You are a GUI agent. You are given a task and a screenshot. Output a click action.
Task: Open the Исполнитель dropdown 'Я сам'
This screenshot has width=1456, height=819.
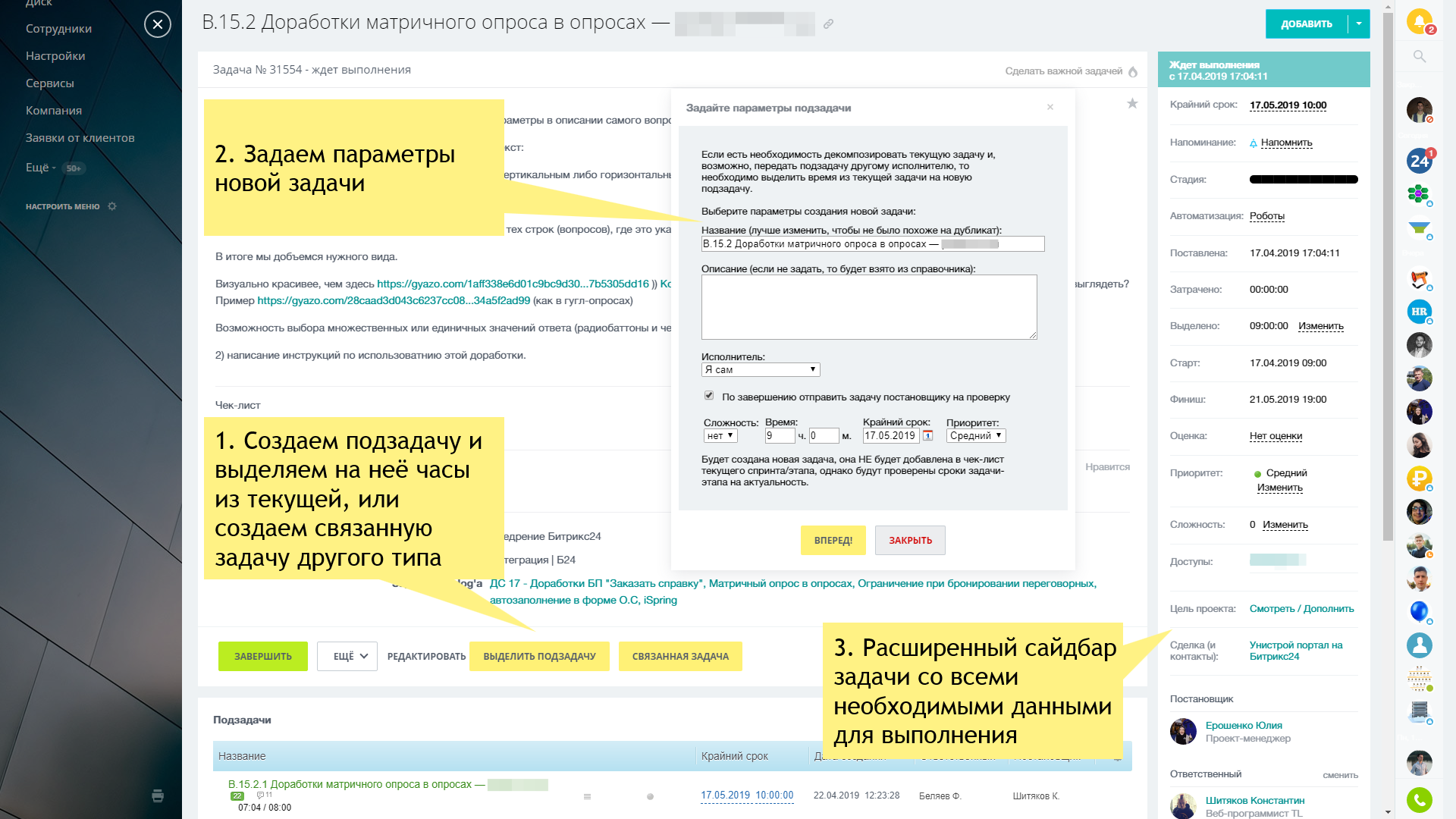pos(761,370)
